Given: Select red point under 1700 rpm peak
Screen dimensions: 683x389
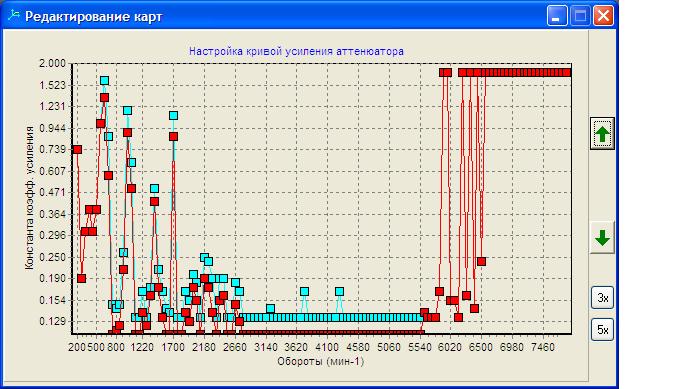Looking at the screenshot, I should pos(173,137).
